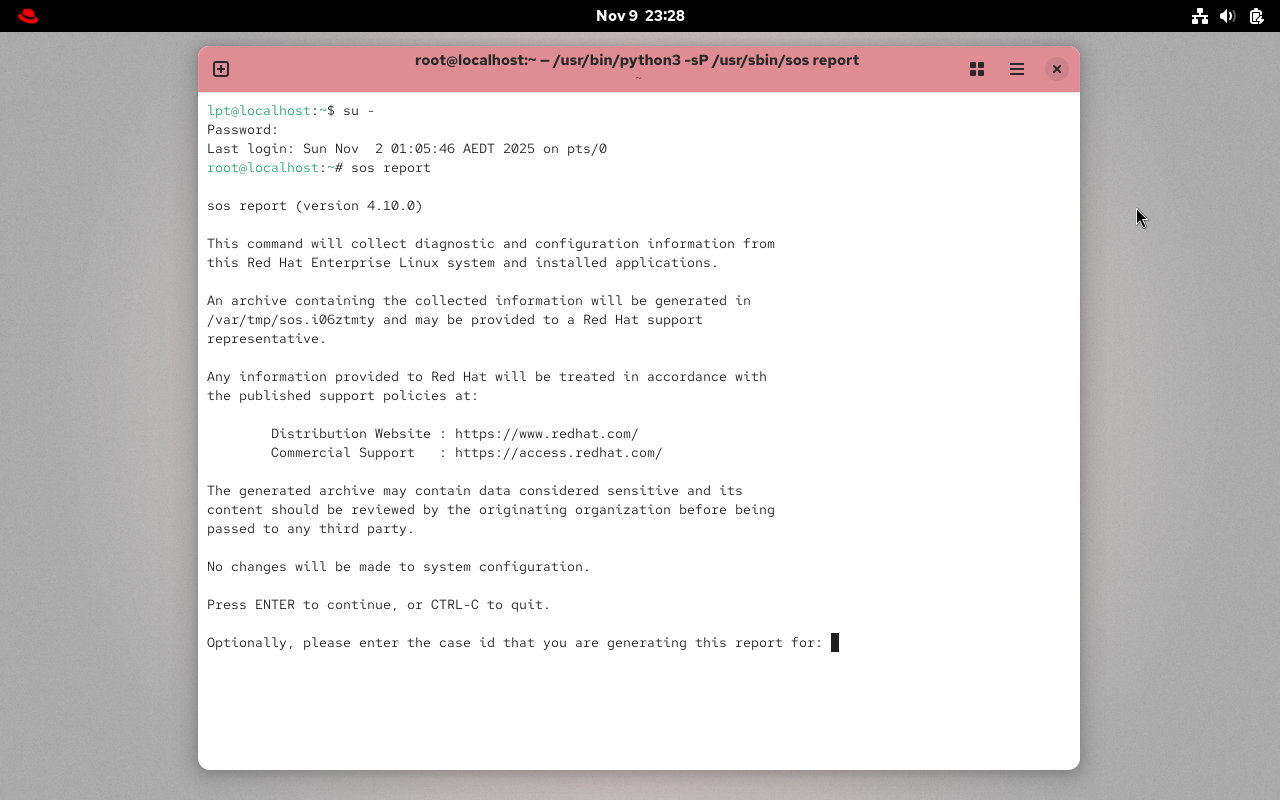Click the Red Hat logo in the top bar

pyautogui.click(x=27, y=15)
